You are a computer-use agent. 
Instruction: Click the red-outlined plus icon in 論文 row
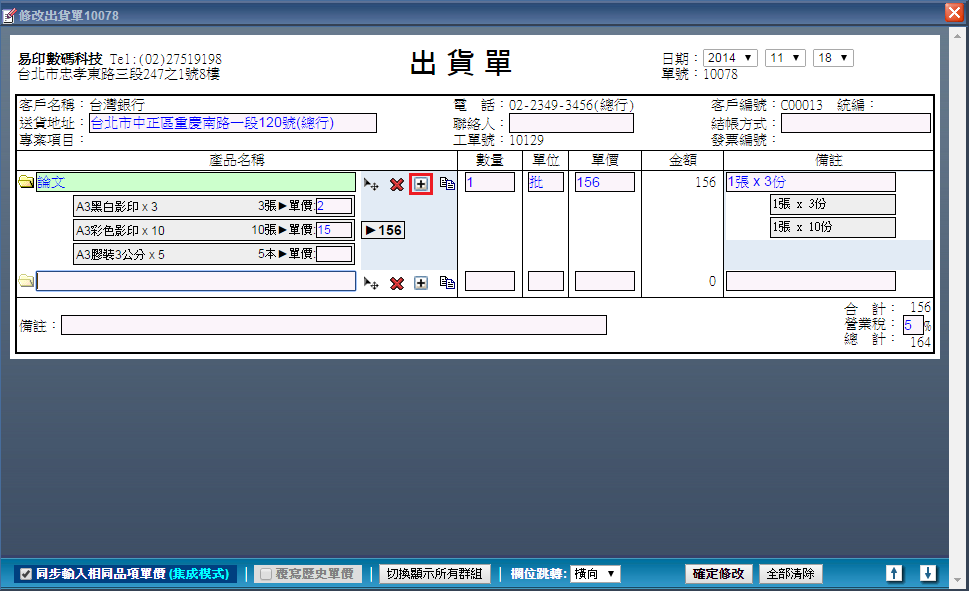[x=421, y=184]
